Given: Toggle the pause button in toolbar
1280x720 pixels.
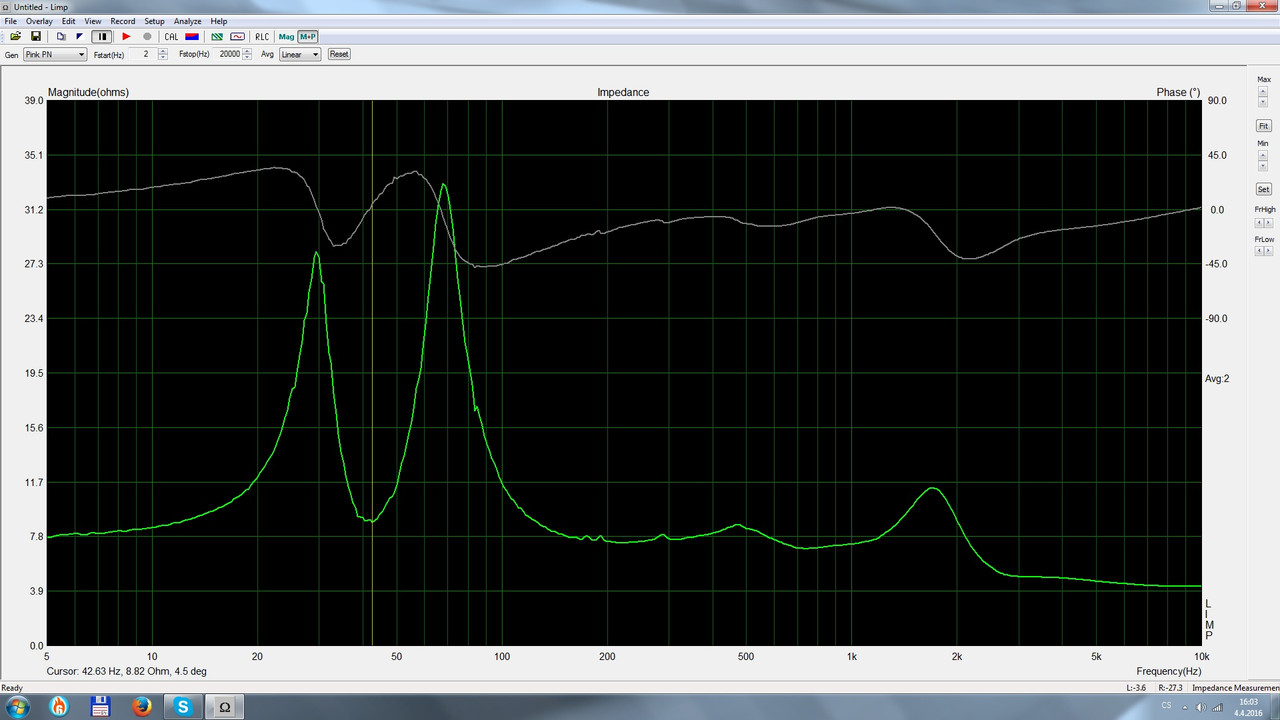Looking at the screenshot, I should (101, 36).
